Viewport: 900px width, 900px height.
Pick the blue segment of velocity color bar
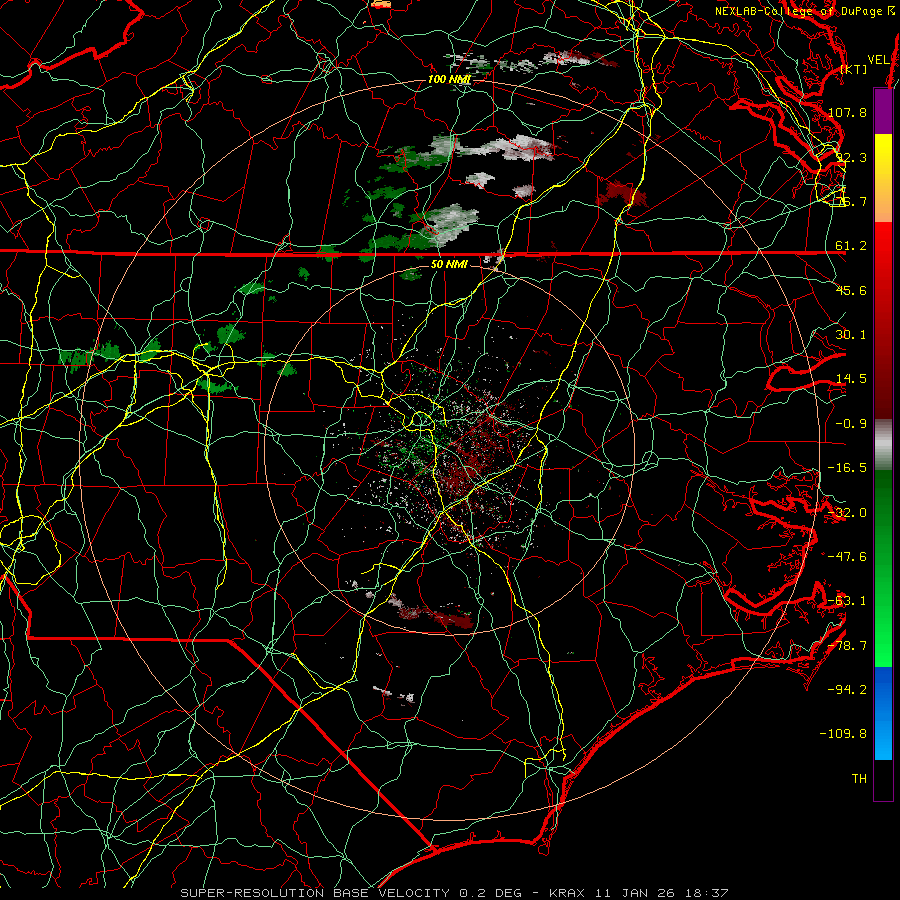coord(883,713)
